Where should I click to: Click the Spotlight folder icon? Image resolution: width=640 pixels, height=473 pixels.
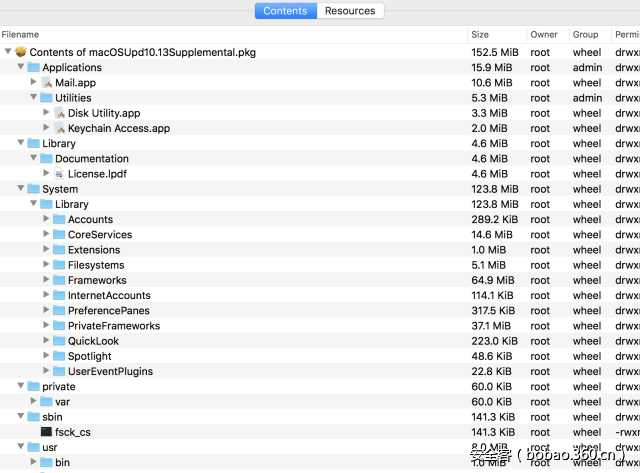60,356
